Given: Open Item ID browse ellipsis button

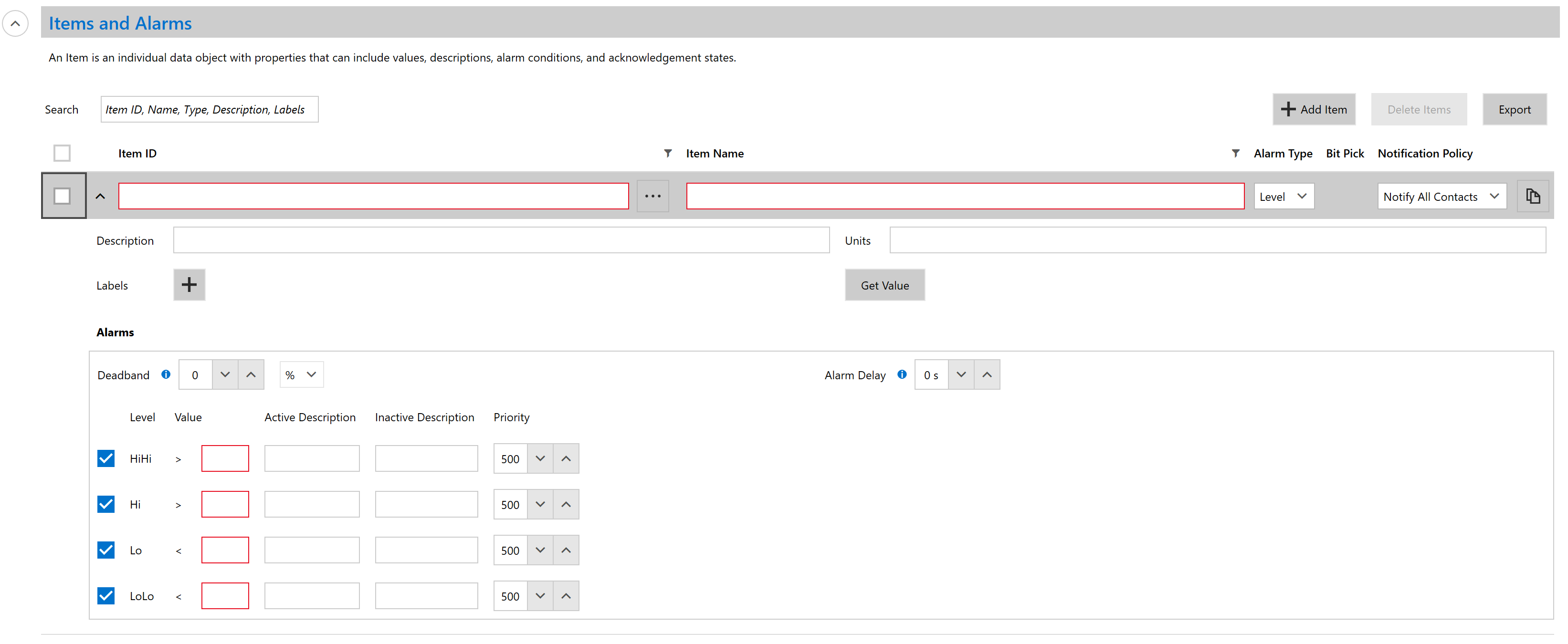Looking at the screenshot, I should pos(652,196).
